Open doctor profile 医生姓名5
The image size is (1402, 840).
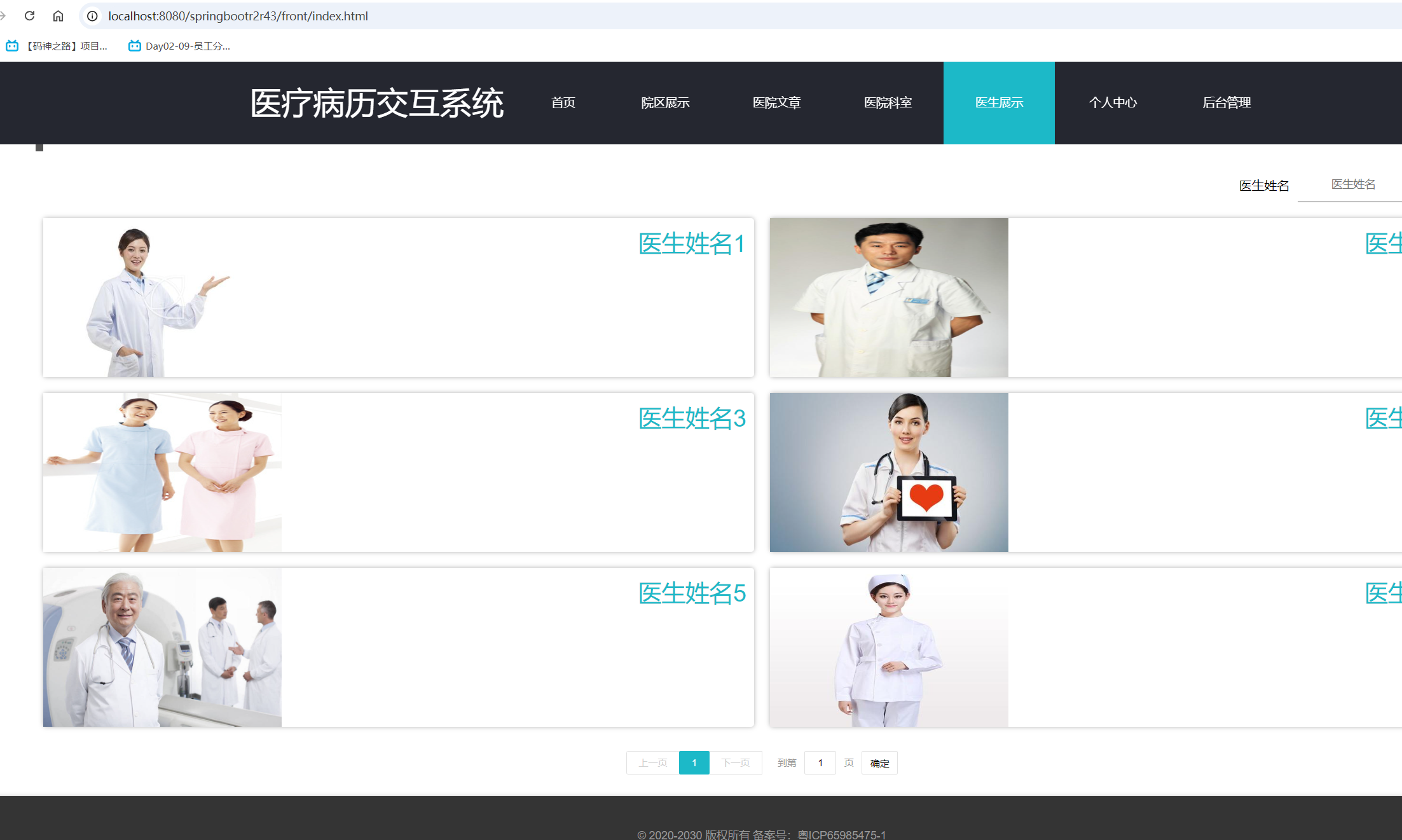pos(692,593)
